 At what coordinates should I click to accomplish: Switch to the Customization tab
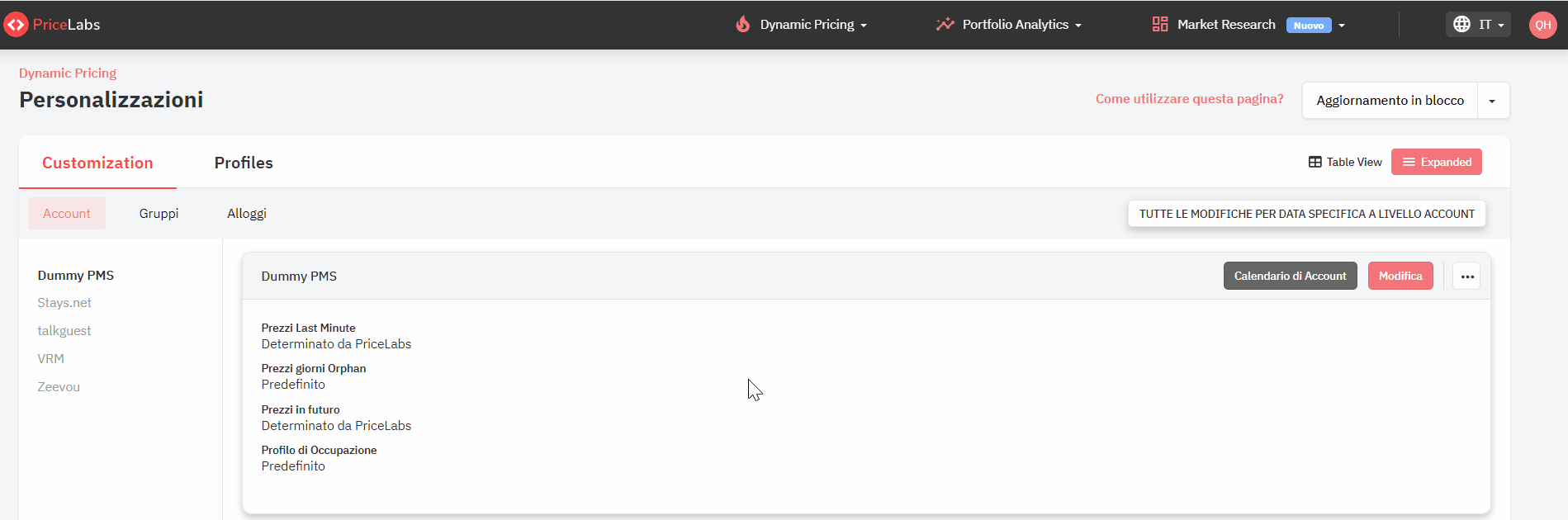[97, 163]
